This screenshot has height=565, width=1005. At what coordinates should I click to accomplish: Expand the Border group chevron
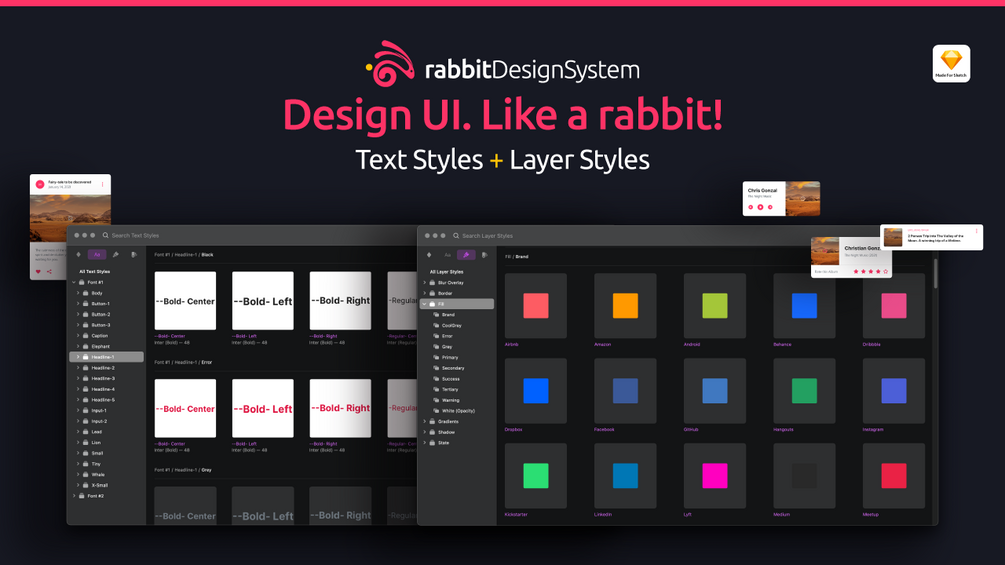(424, 293)
